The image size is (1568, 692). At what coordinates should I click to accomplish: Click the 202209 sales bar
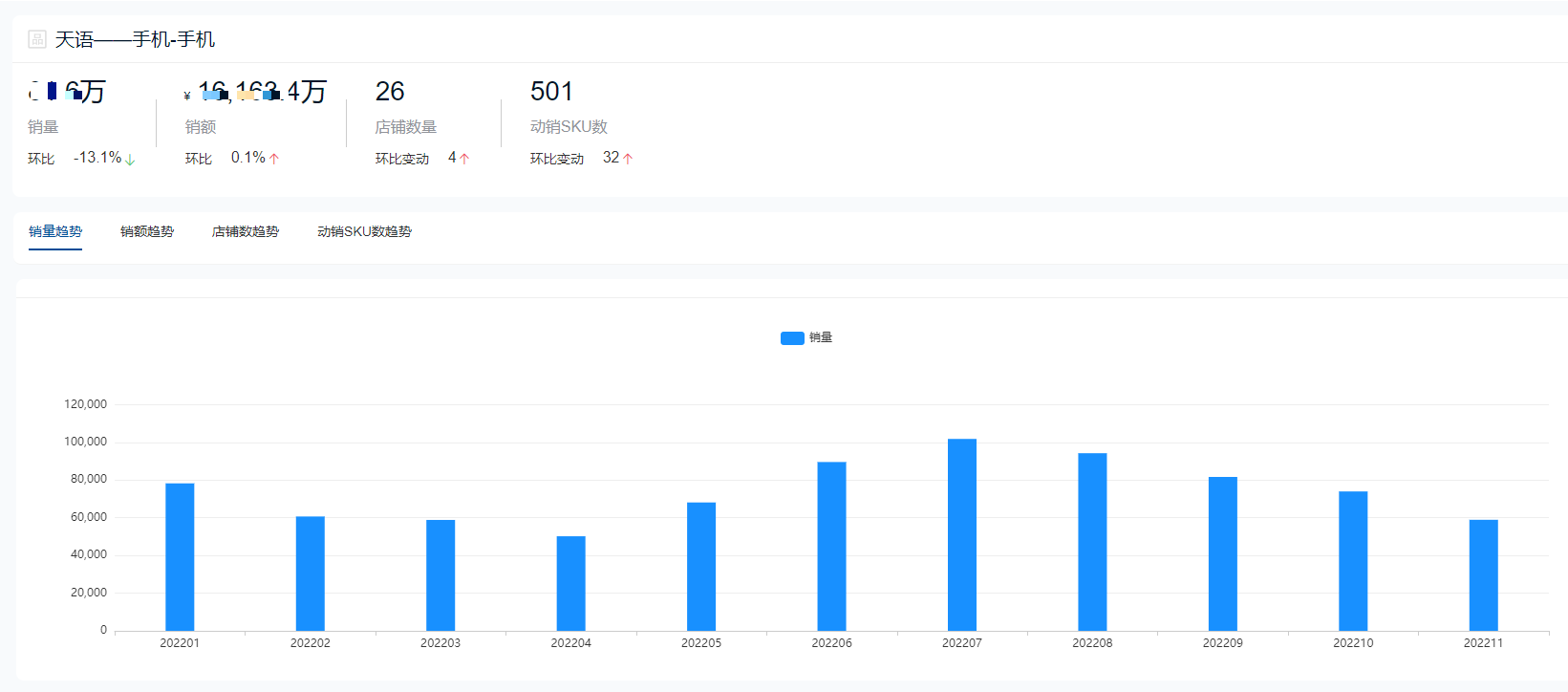(1223, 553)
